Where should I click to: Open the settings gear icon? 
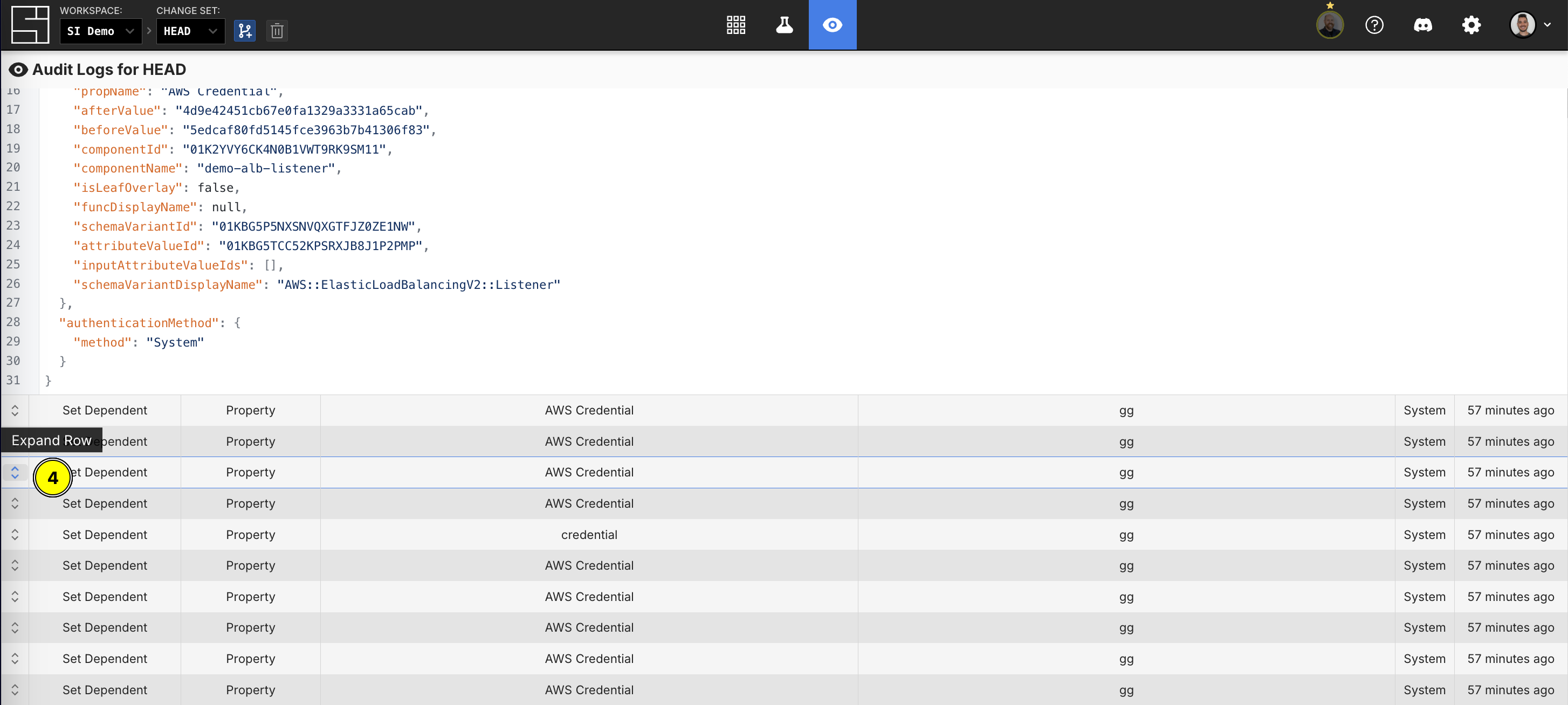coord(1470,25)
